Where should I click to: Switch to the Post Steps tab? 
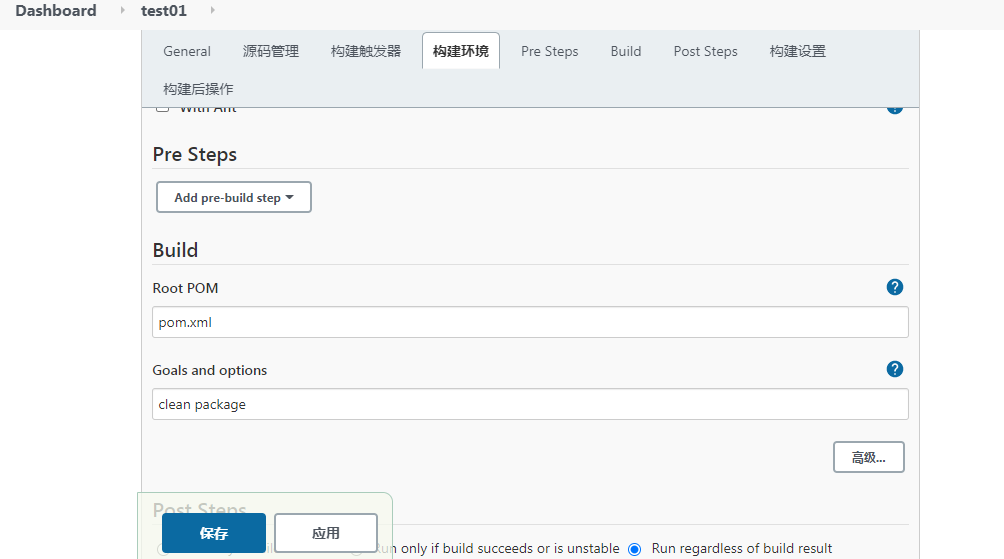[706, 51]
